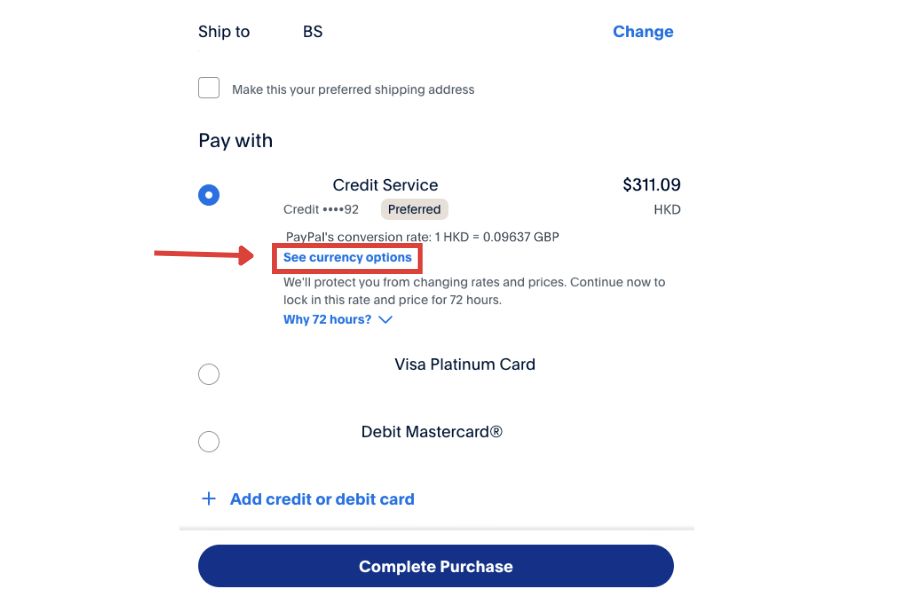The width and height of the screenshot is (900, 600).
Task: Choose the Visa Platinum Card radio button
Action: (x=209, y=374)
